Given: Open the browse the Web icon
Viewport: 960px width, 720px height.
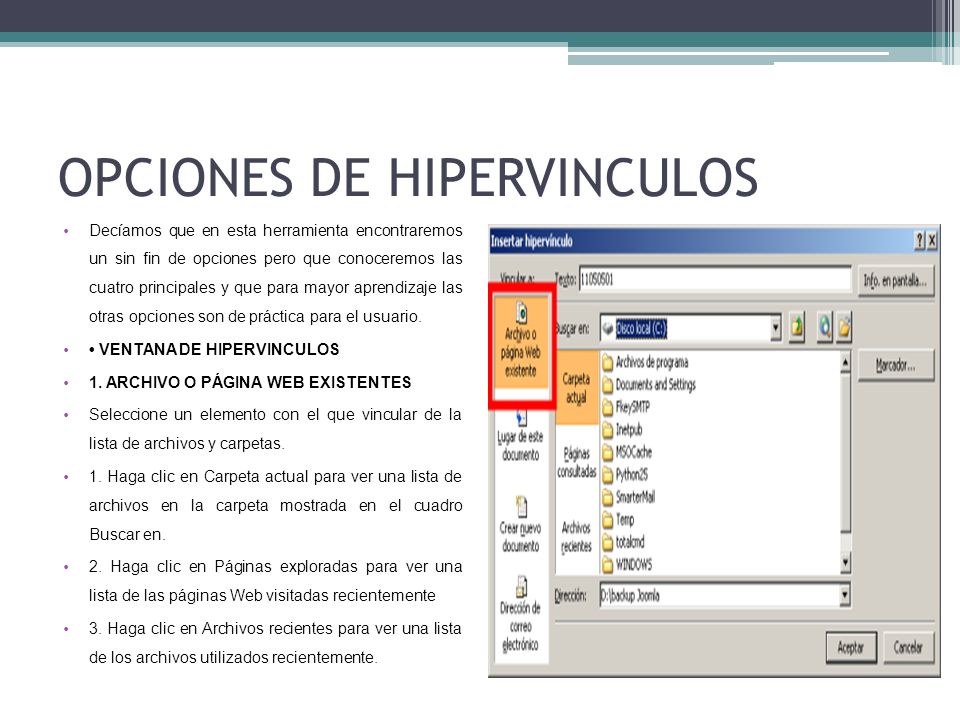Looking at the screenshot, I should [x=825, y=328].
